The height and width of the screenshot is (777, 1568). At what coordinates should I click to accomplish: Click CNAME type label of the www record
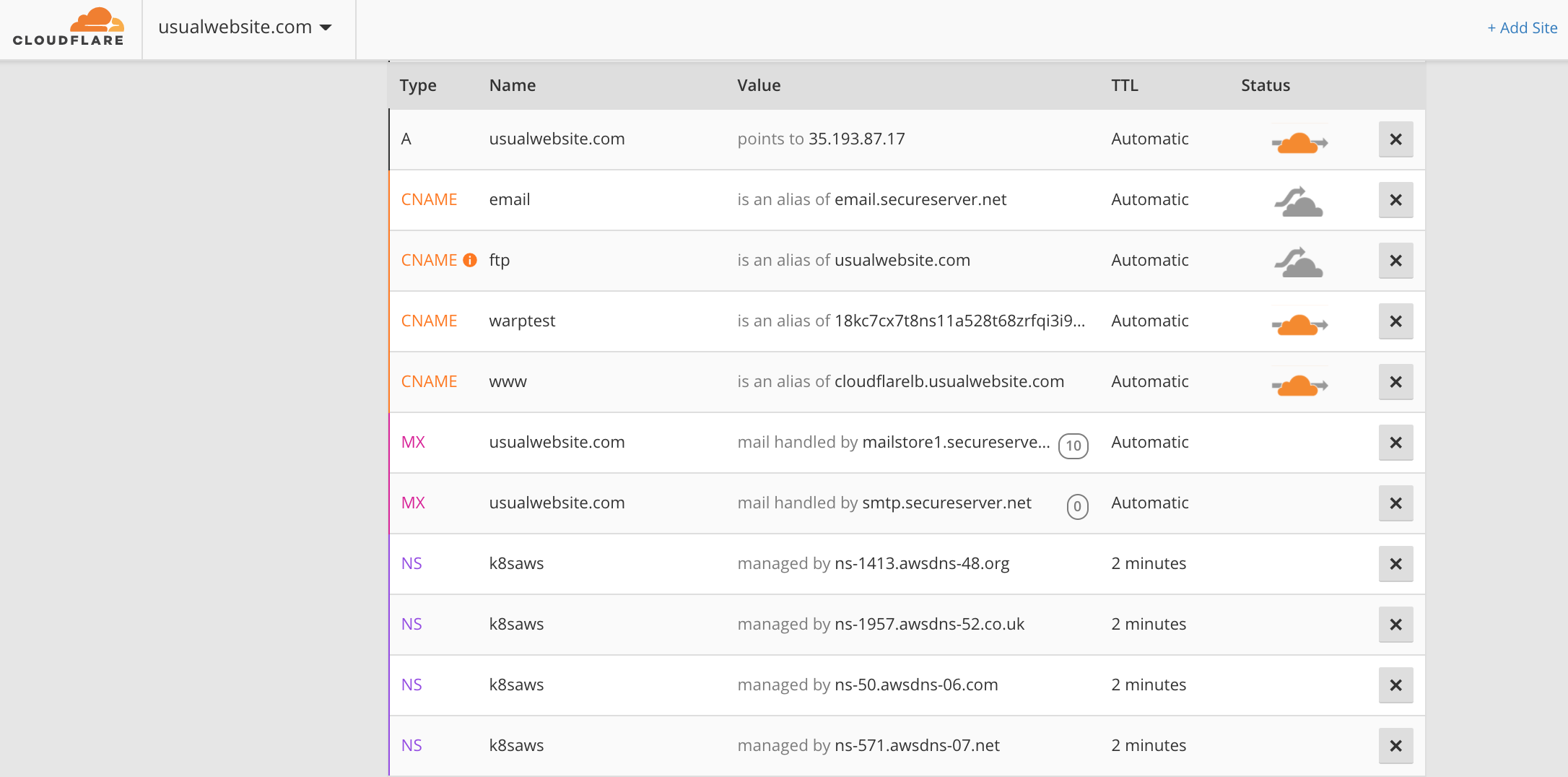429,381
